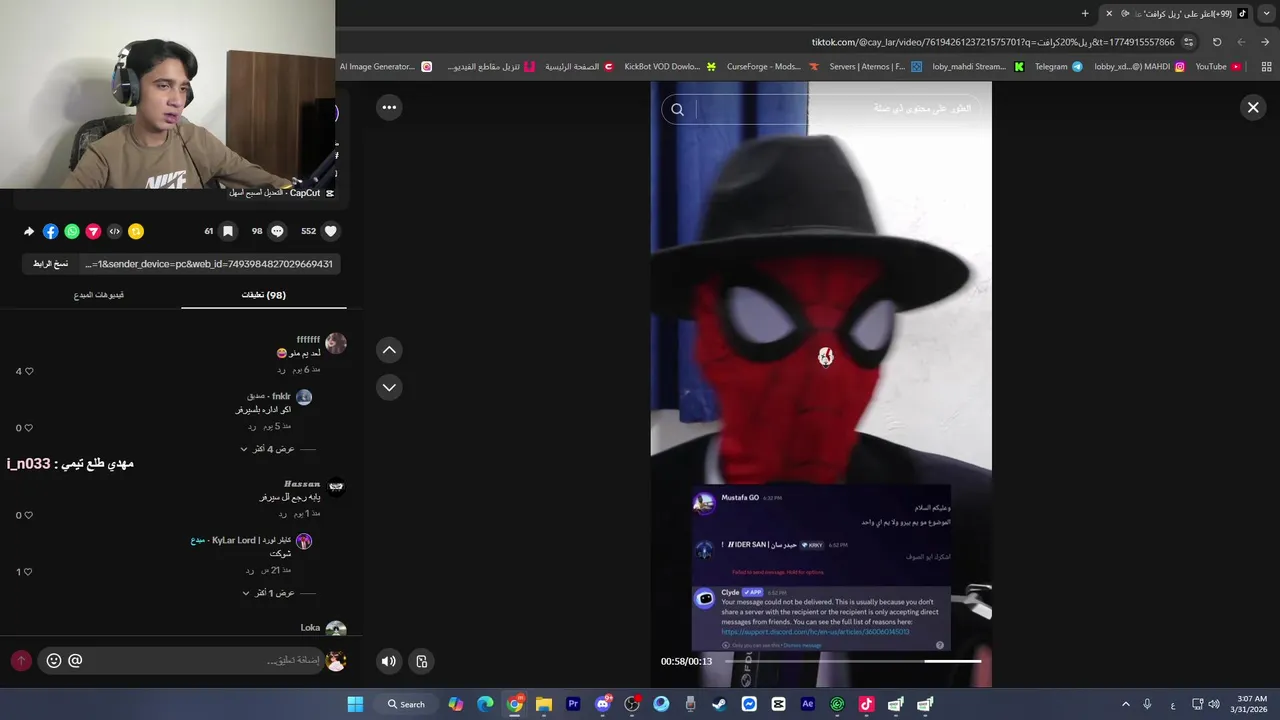Mute the video with the speaker icon
This screenshot has height=720, width=1280.
389,661
